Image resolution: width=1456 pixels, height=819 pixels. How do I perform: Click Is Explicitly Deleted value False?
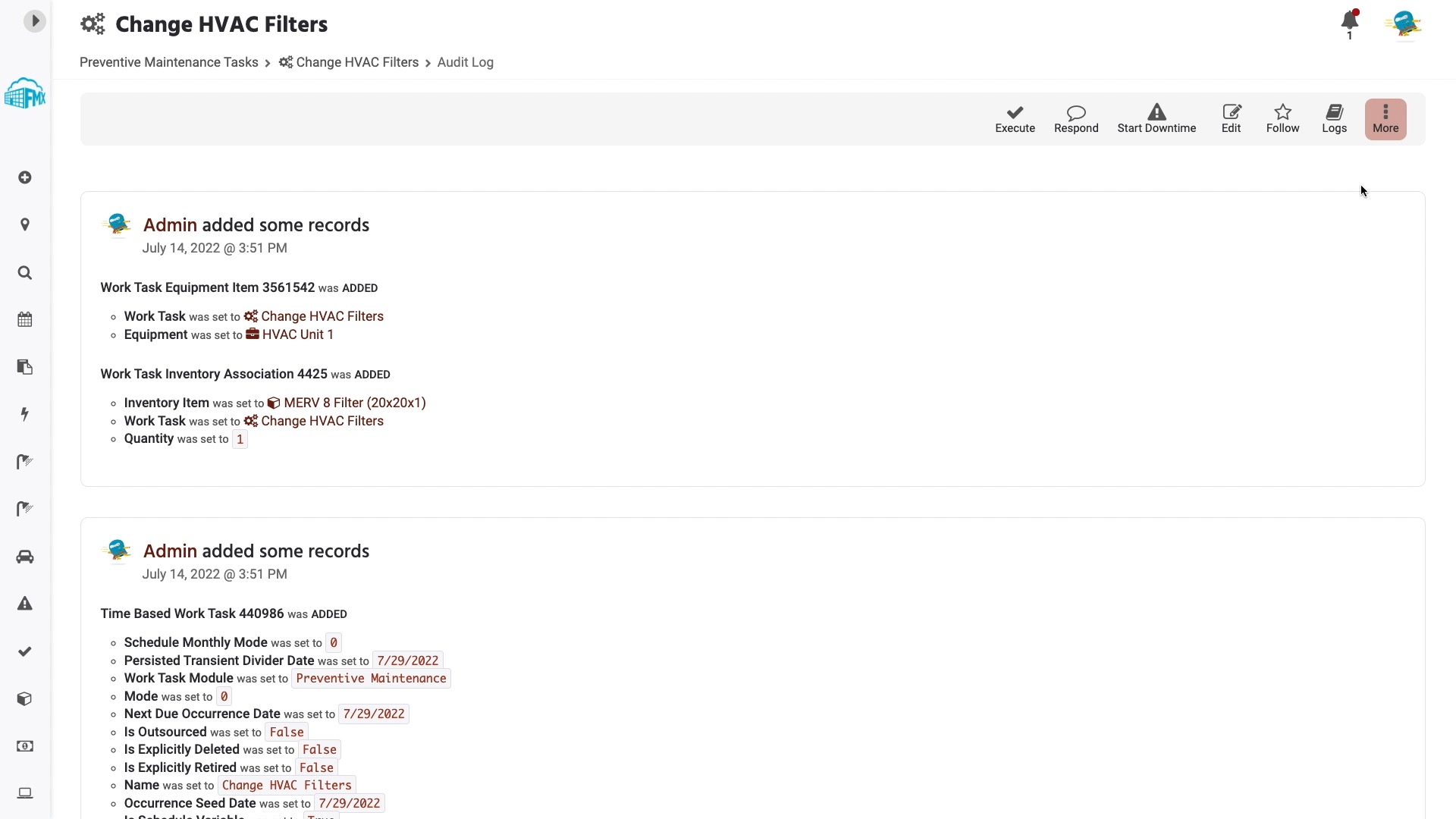point(319,750)
